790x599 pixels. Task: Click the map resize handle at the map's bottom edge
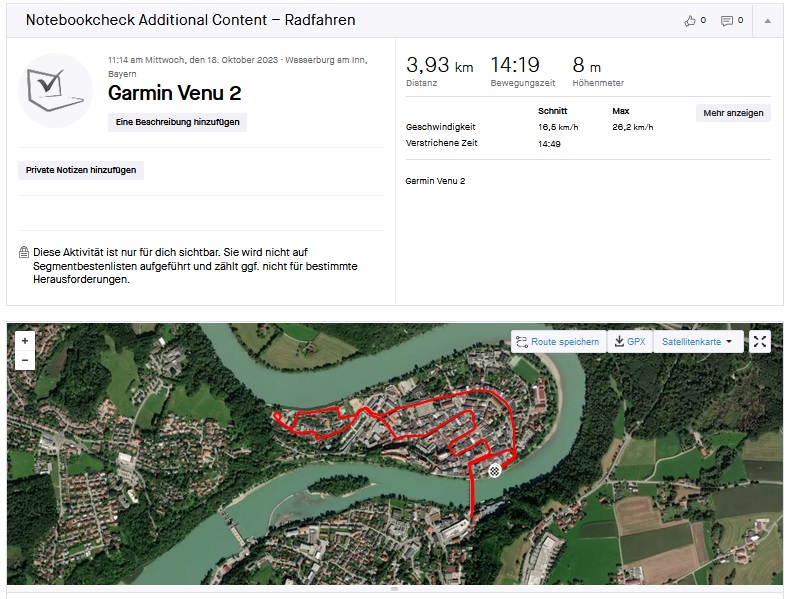point(394,588)
